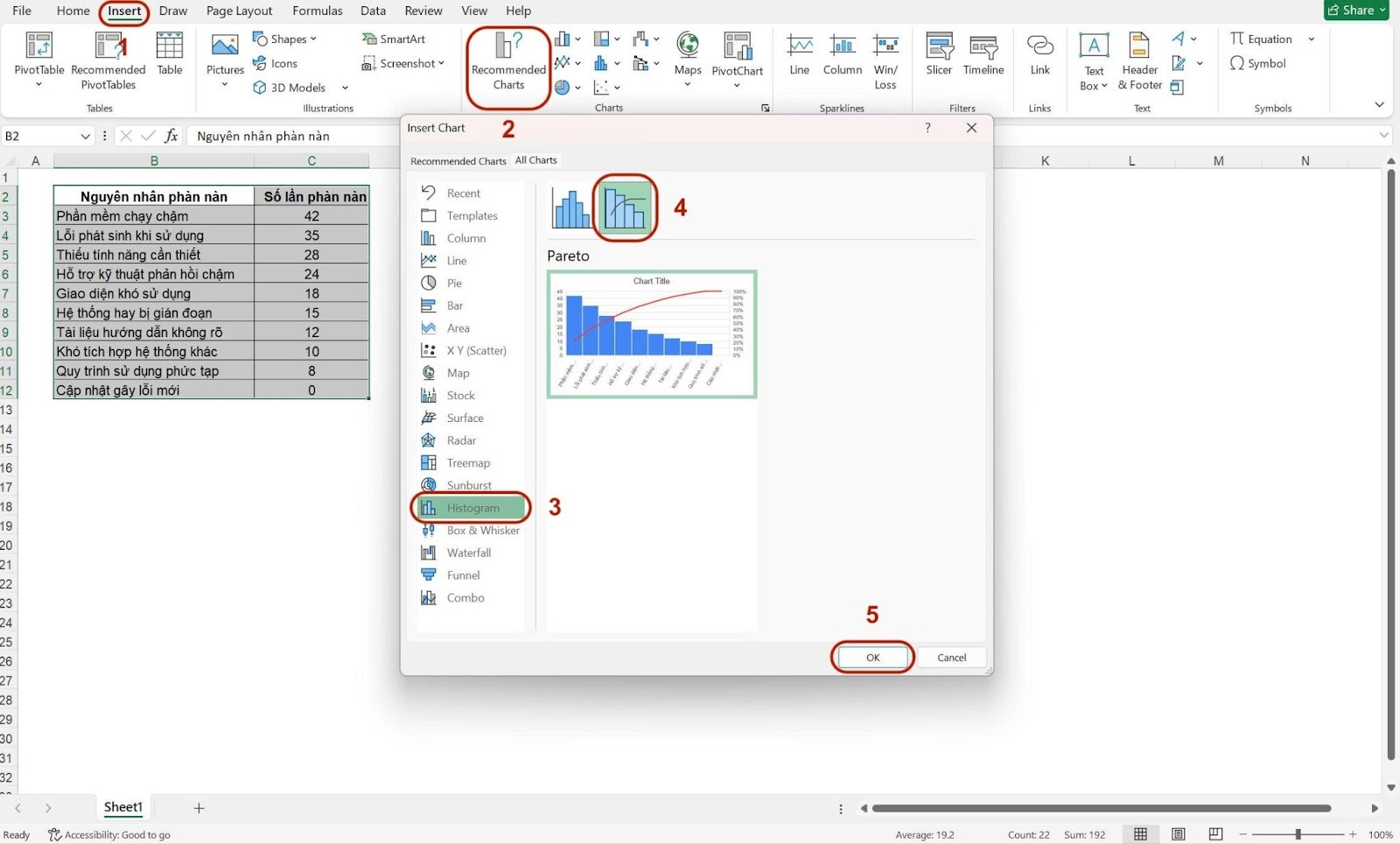
Task: Switch to Page Break Preview view
Action: 1215,834
